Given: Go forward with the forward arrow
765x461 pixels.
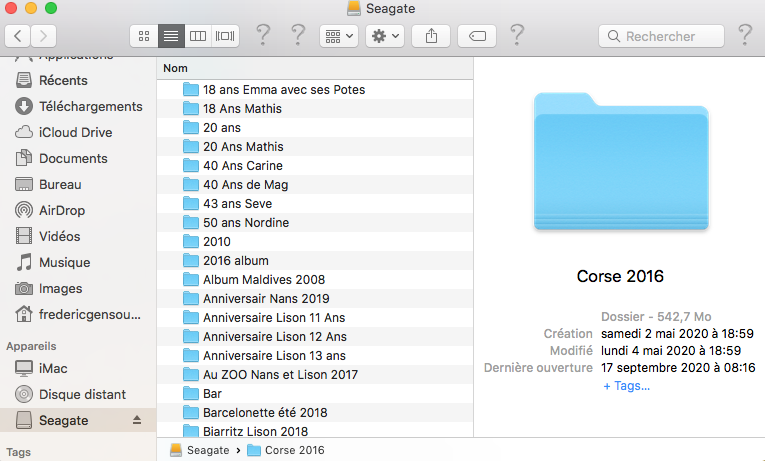Looking at the screenshot, I should click(x=44, y=36).
